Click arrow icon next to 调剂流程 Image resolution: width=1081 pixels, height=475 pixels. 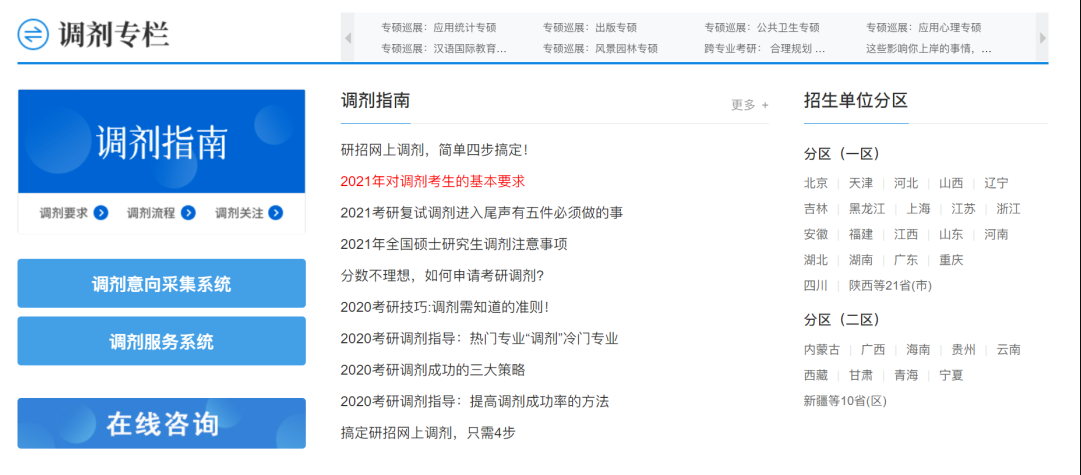188,213
